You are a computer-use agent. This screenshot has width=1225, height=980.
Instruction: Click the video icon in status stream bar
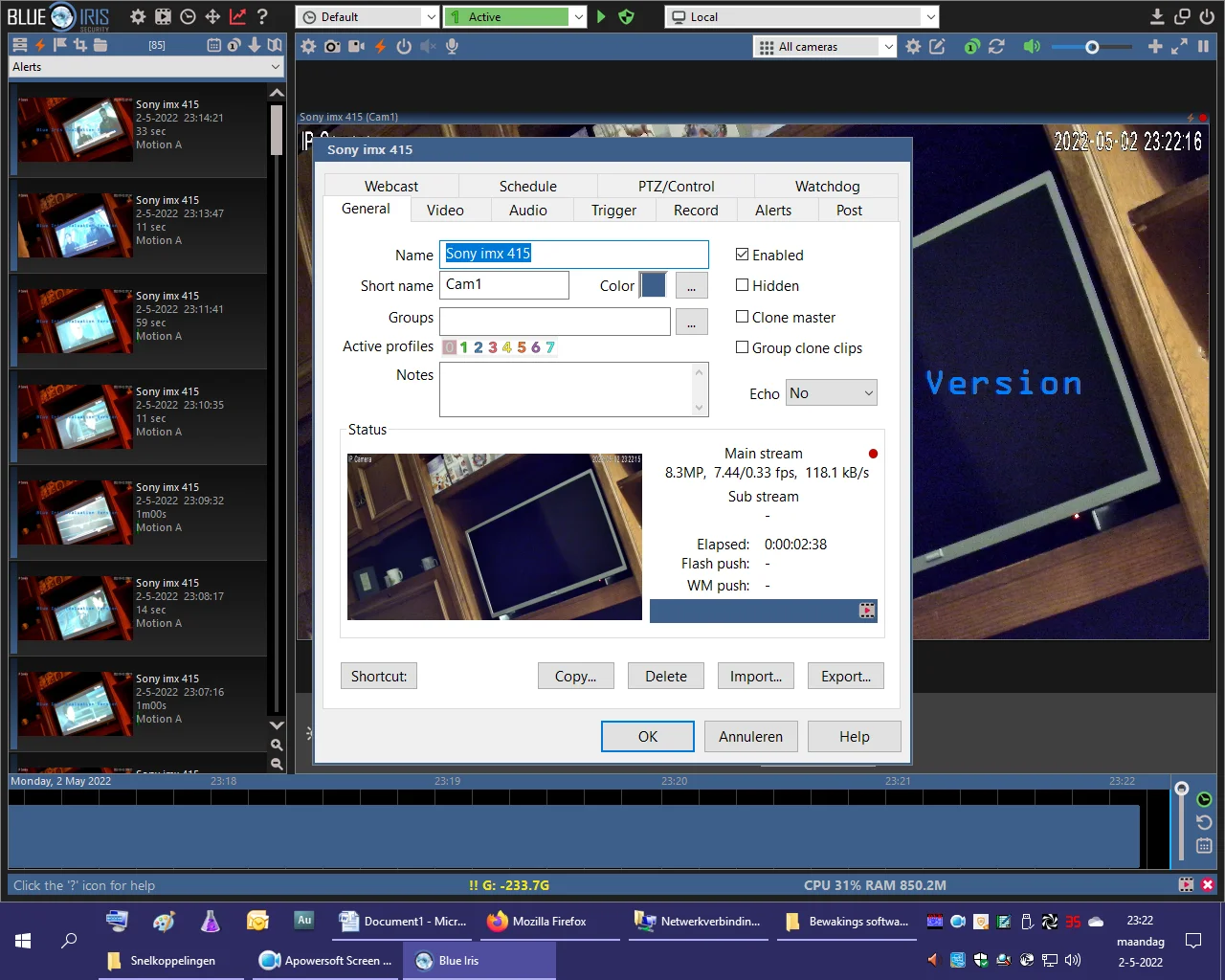pos(867,611)
